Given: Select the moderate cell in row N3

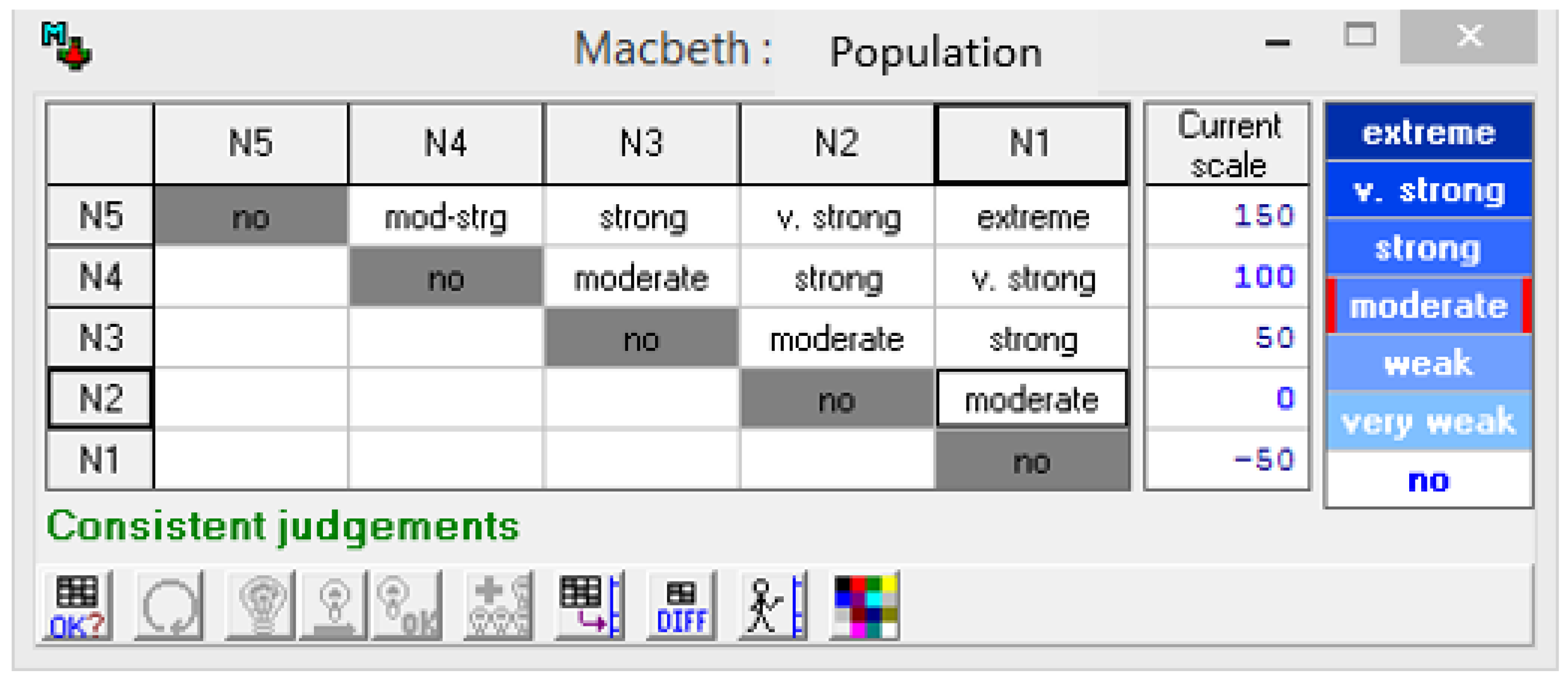Looking at the screenshot, I should click(837, 338).
